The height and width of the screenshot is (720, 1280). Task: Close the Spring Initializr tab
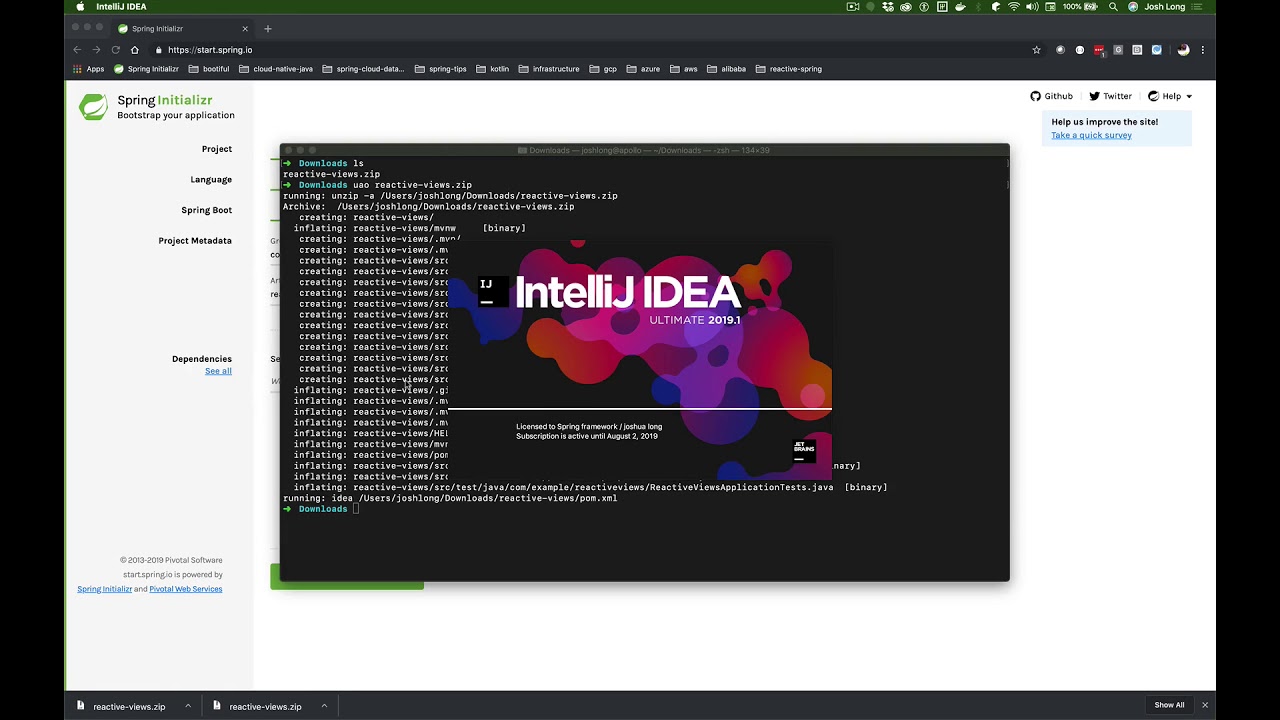tap(245, 29)
